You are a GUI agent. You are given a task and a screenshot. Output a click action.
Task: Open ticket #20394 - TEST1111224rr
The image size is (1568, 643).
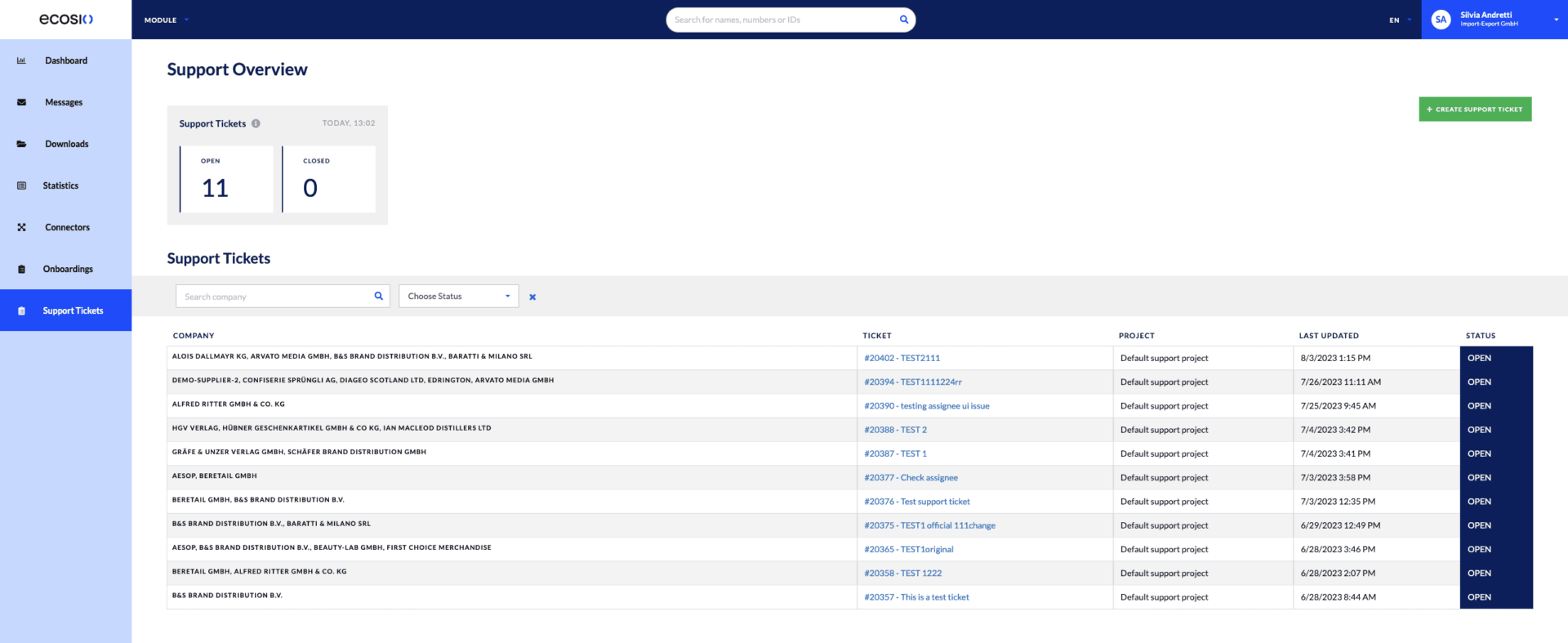pyautogui.click(x=913, y=382)
